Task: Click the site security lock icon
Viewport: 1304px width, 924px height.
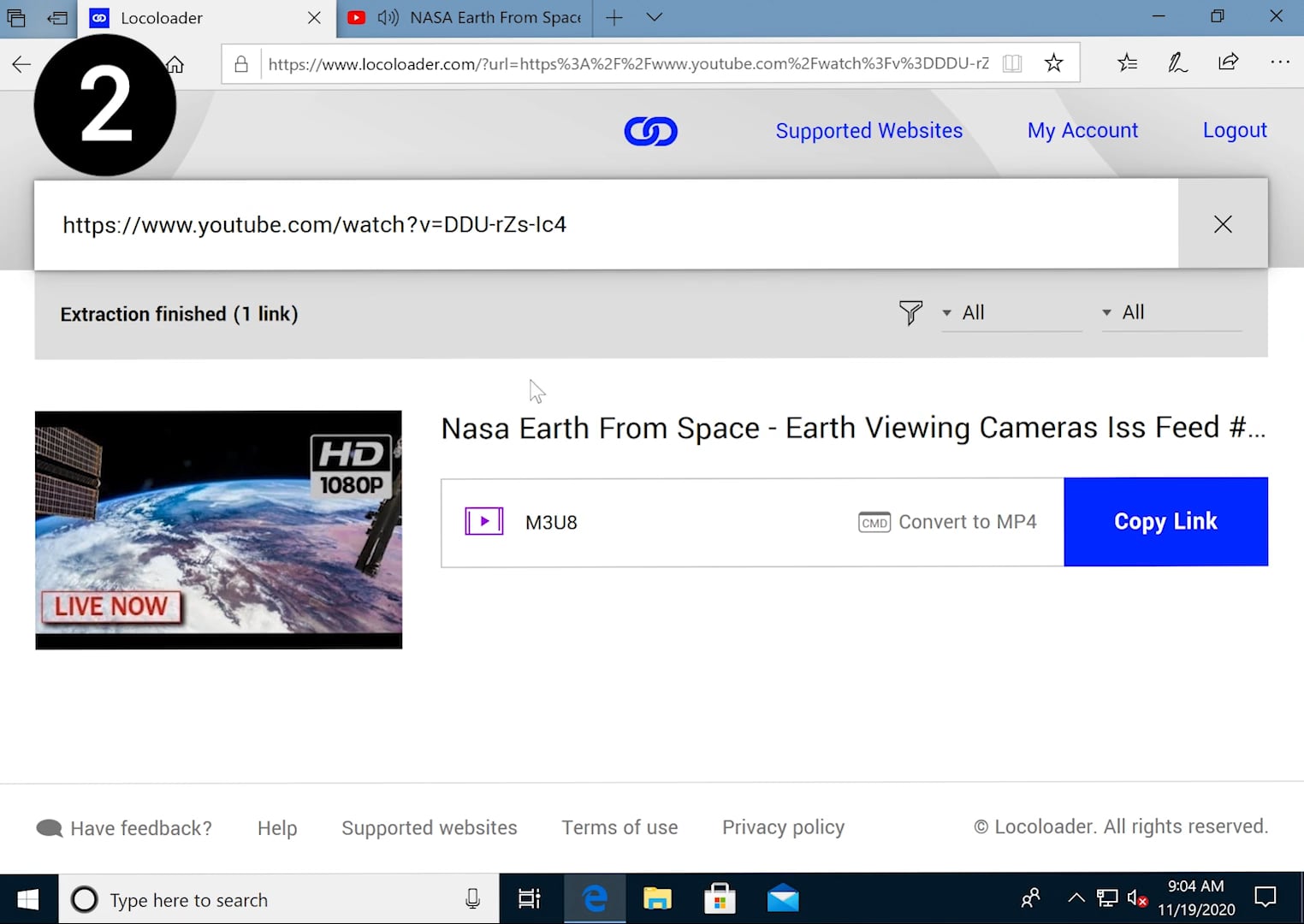Action: (241, 64)
